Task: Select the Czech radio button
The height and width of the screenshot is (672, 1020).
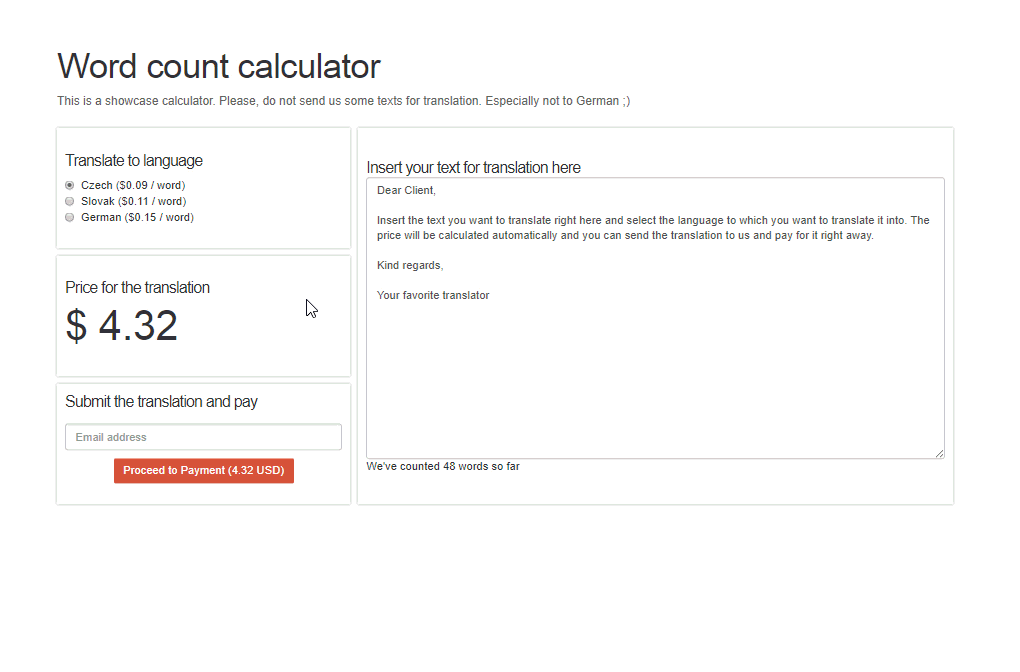Action: point(70,185)
